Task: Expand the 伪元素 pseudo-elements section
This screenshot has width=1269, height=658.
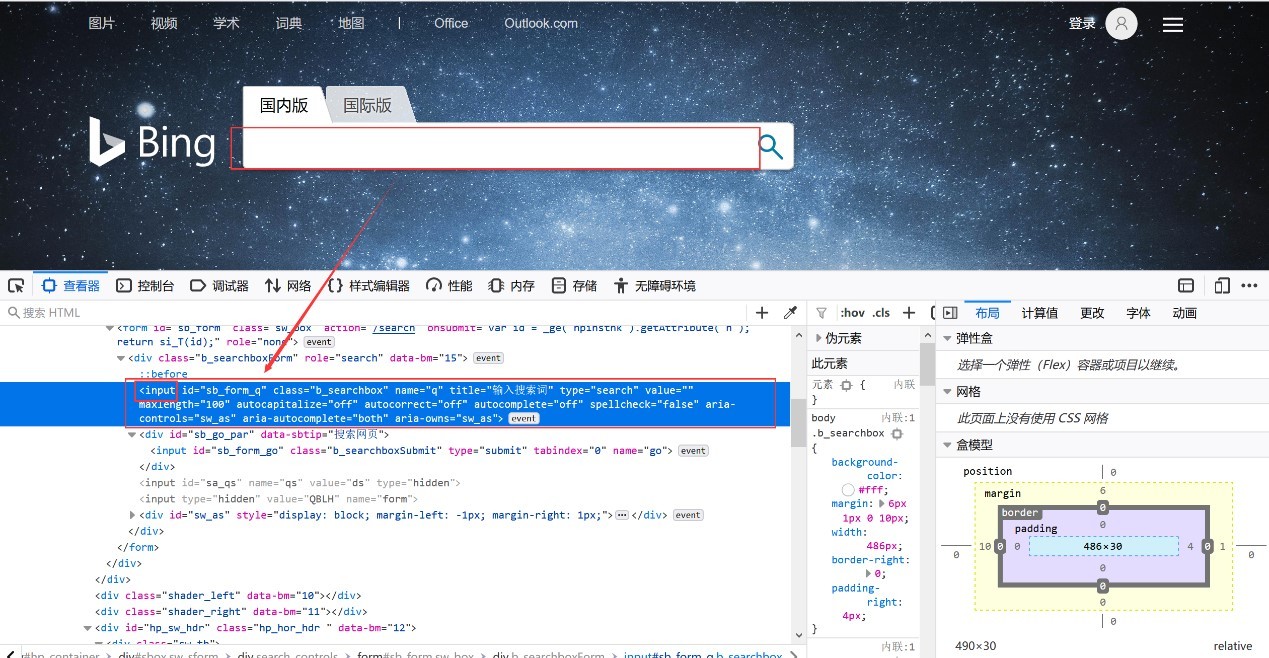Action: 818,338
